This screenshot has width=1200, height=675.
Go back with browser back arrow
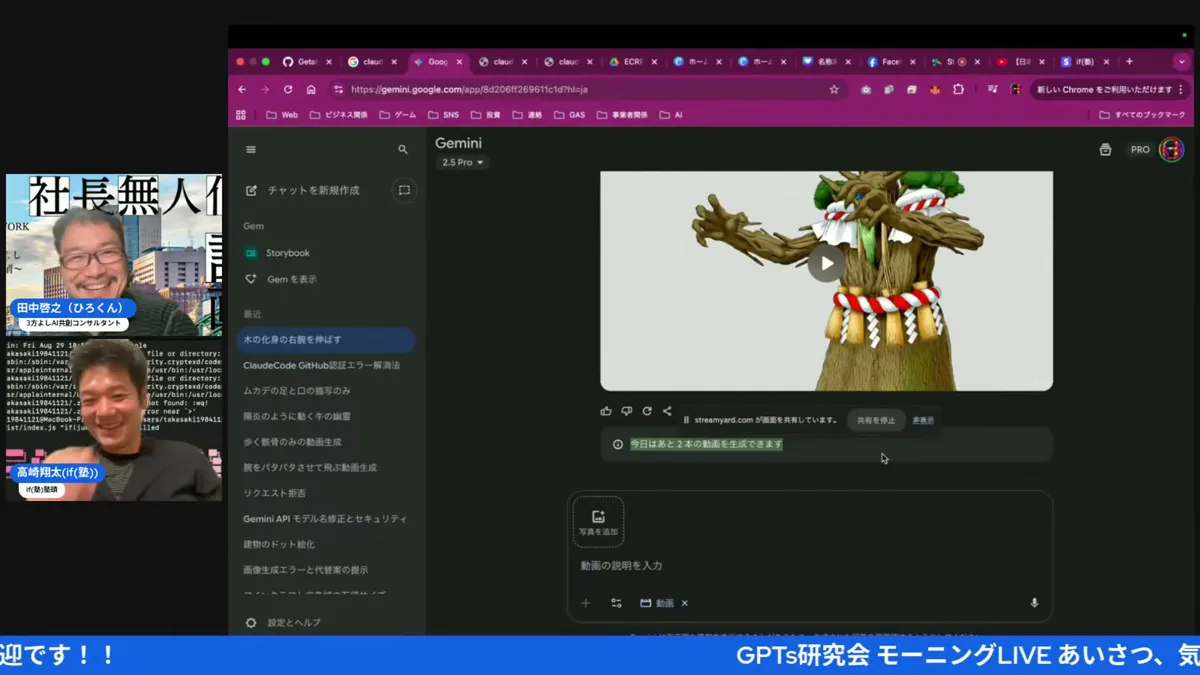tap(242, 89)
